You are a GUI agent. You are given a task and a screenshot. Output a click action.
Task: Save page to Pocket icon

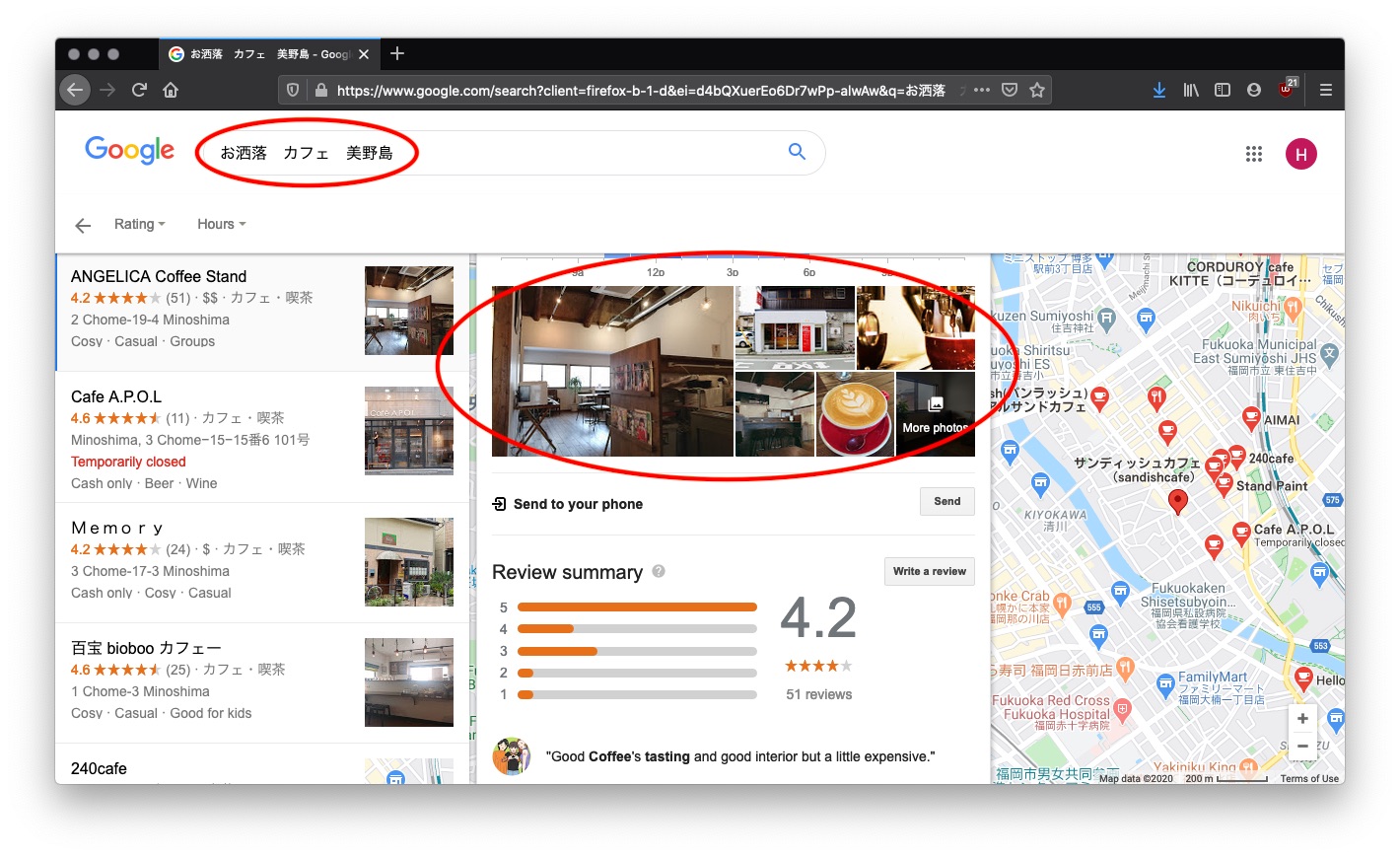point(1010,90)
